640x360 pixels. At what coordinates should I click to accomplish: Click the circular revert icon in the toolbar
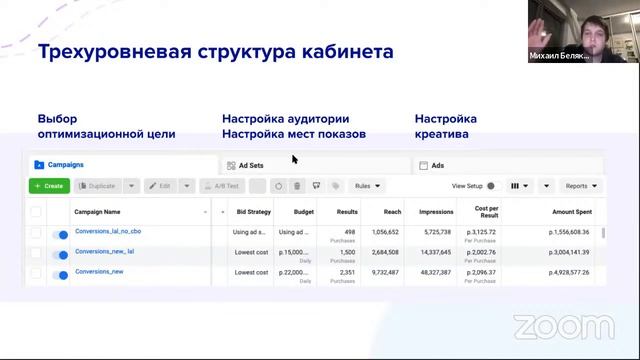[x=278, y=186]
